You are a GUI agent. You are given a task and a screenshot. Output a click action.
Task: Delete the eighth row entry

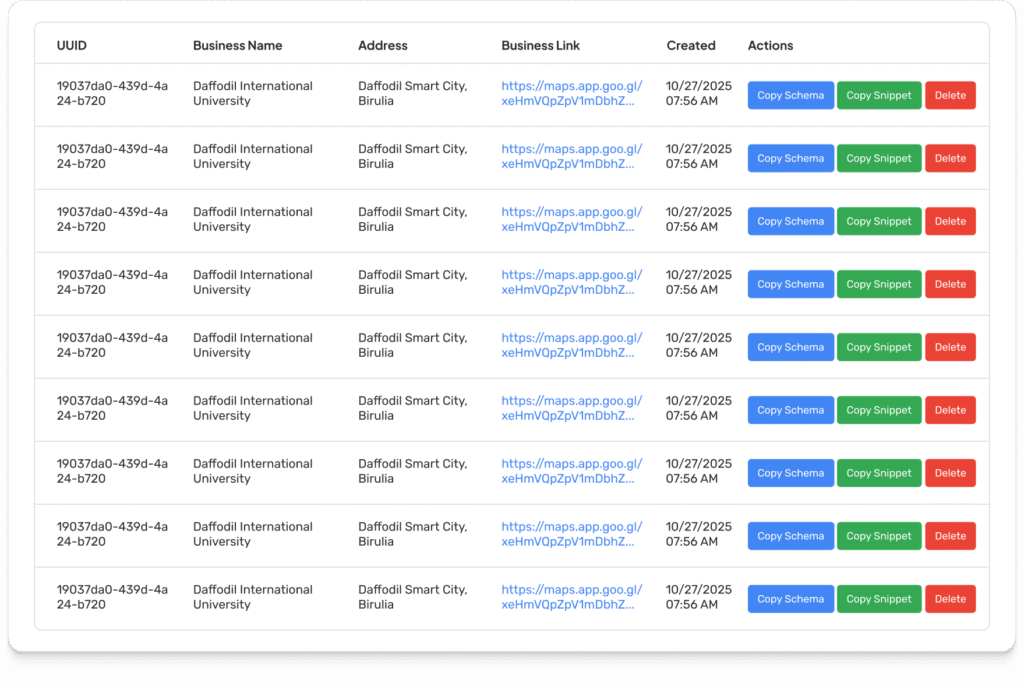point(949,537)
